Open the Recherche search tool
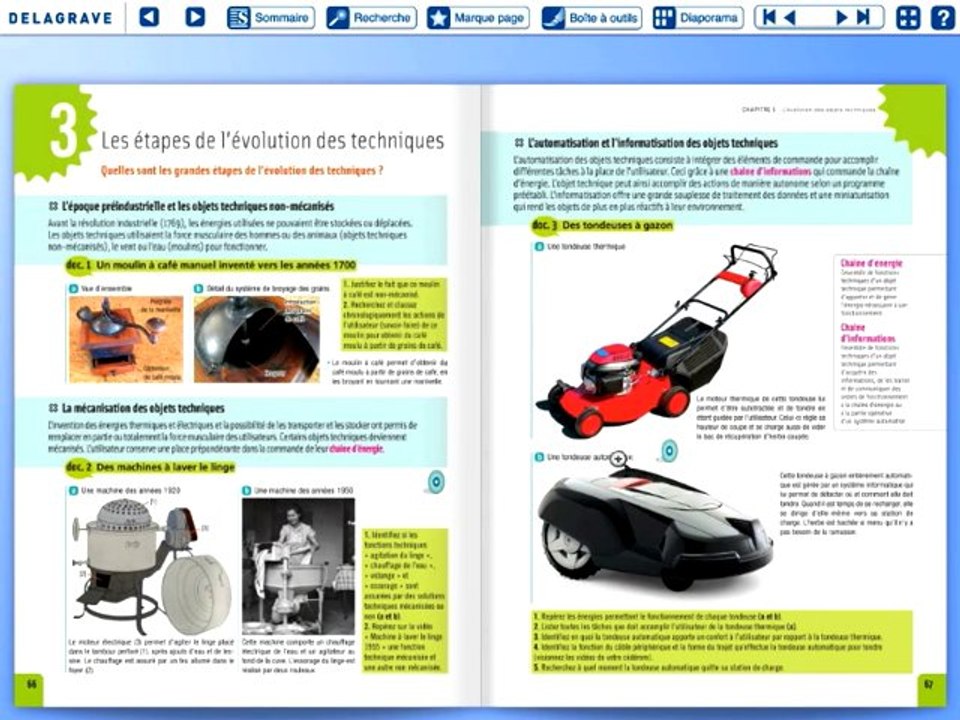 (x=371, y=18)
